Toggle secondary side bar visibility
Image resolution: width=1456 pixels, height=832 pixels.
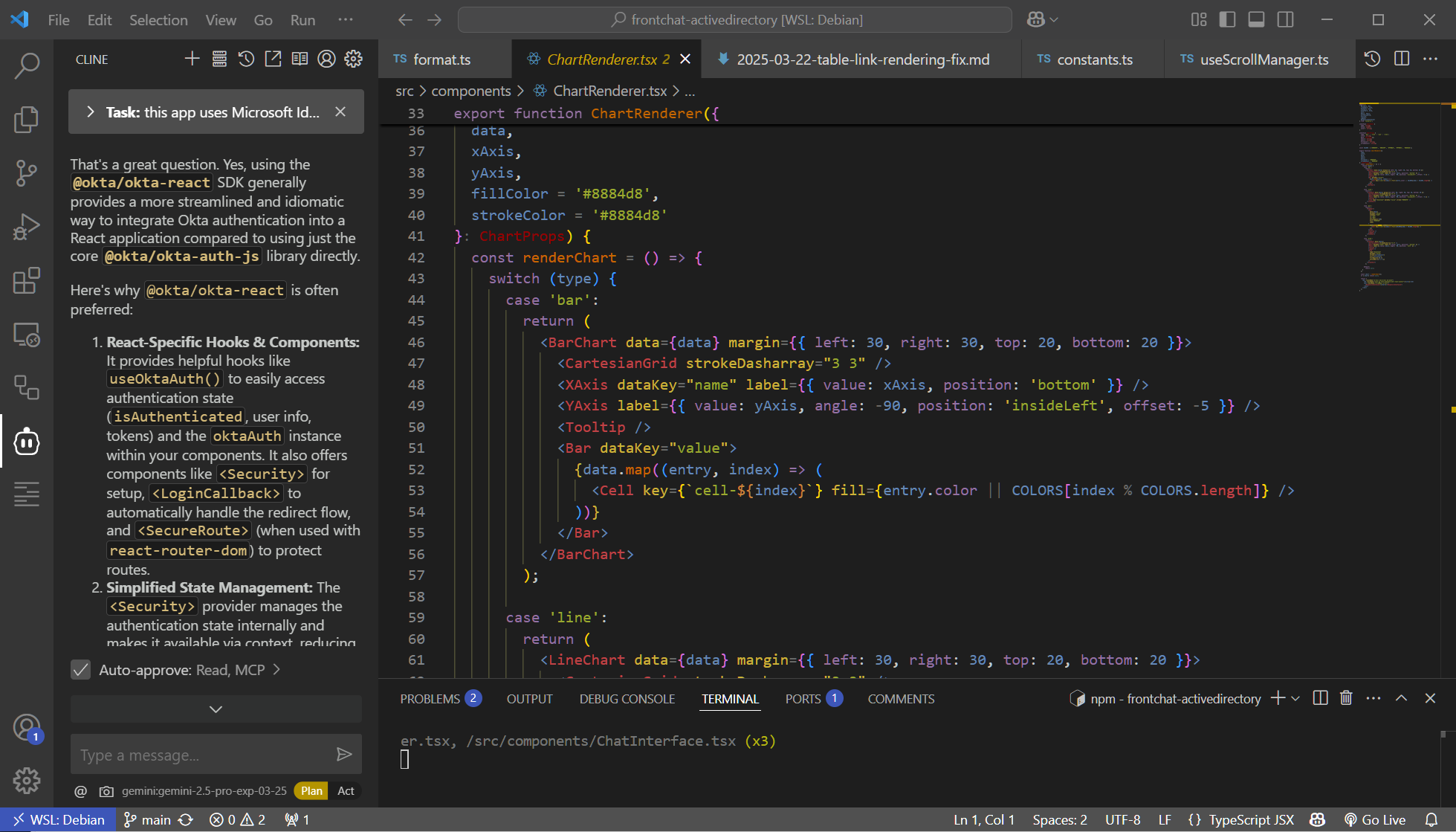[1285, 20]
